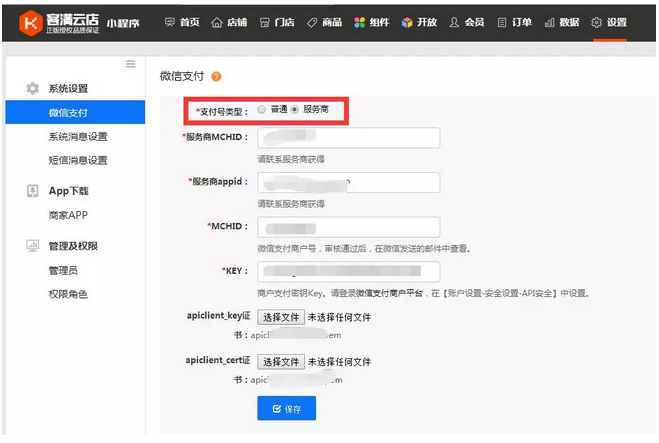The width and height of the screenshot is (659, 443).
Task: Click the 服务商MCHID input field
Action: point(349,138)
